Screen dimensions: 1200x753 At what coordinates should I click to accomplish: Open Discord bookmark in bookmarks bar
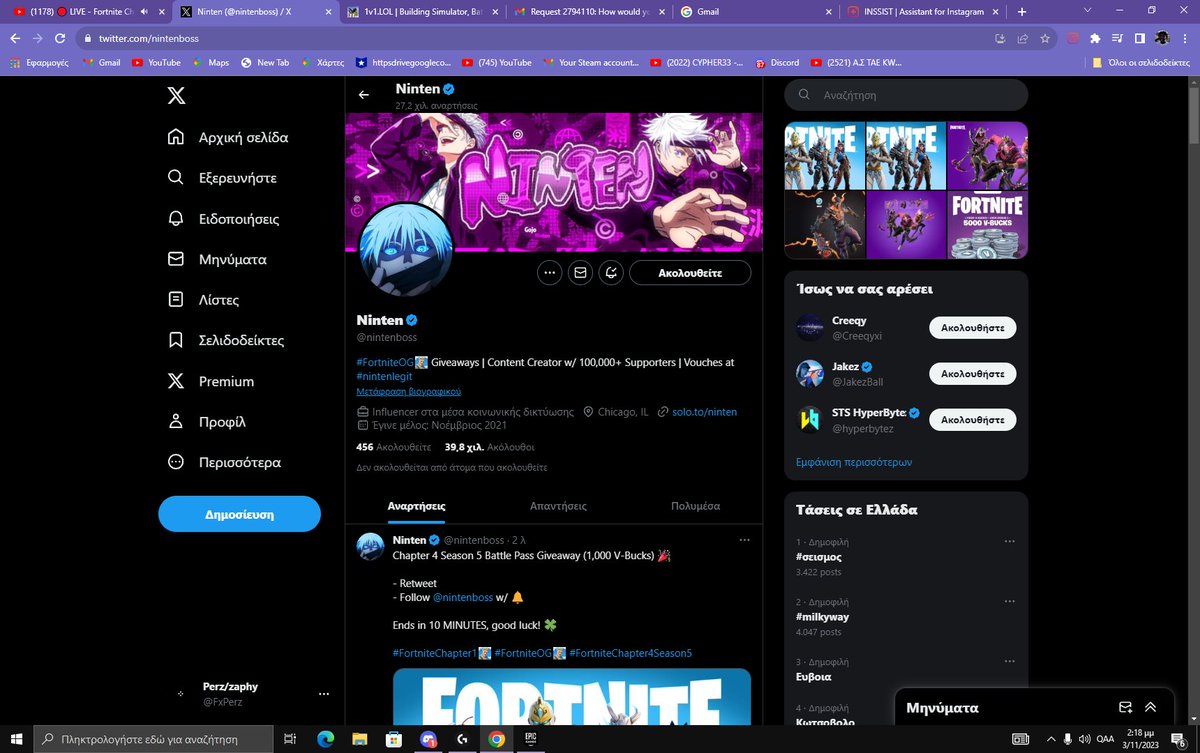pos(777,62)
